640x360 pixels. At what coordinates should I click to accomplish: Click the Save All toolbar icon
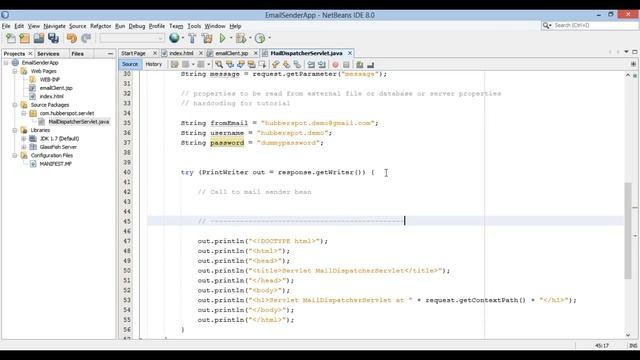pos(53,38)
